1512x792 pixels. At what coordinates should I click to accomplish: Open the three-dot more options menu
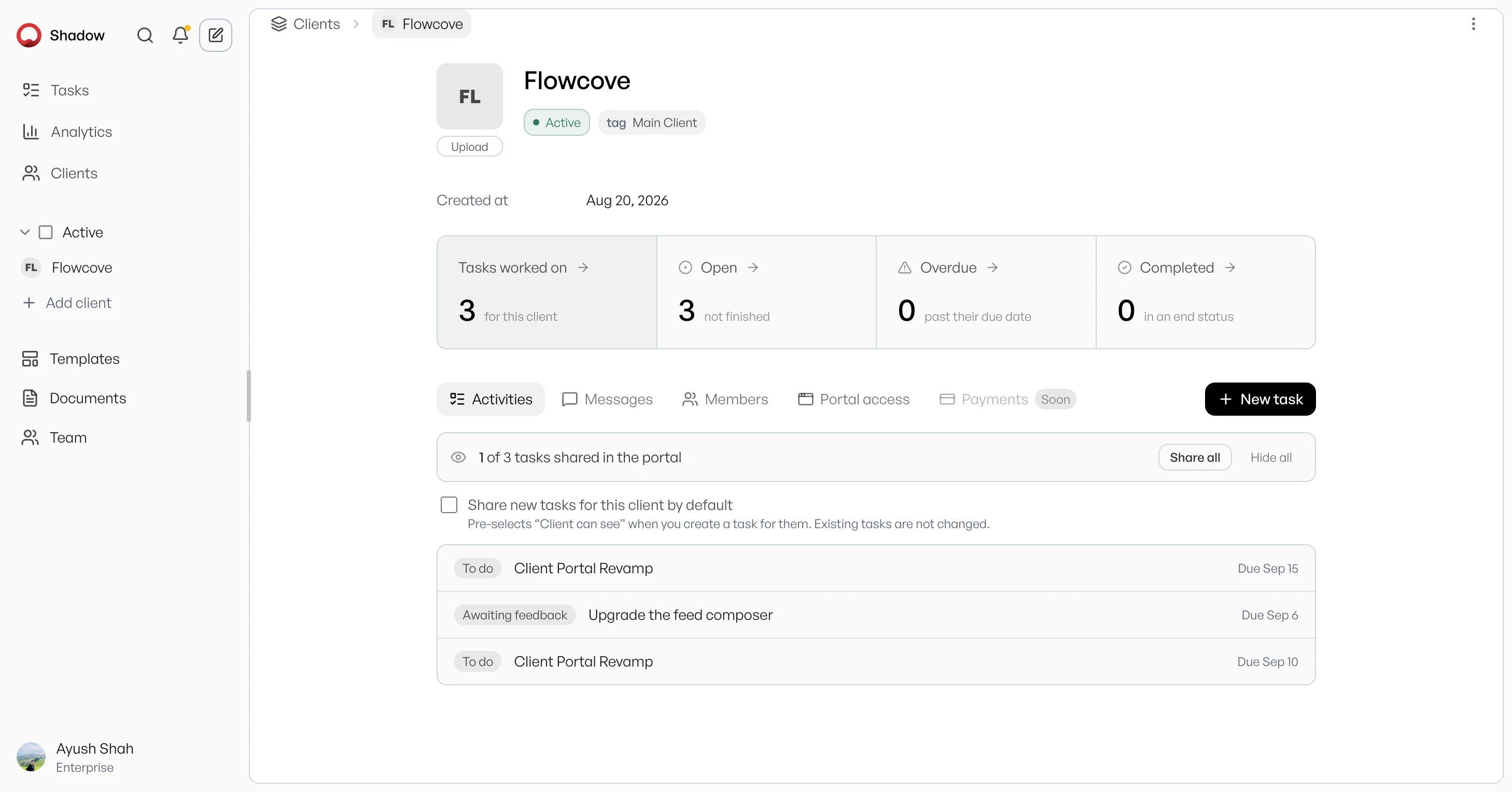[1473, 24]
